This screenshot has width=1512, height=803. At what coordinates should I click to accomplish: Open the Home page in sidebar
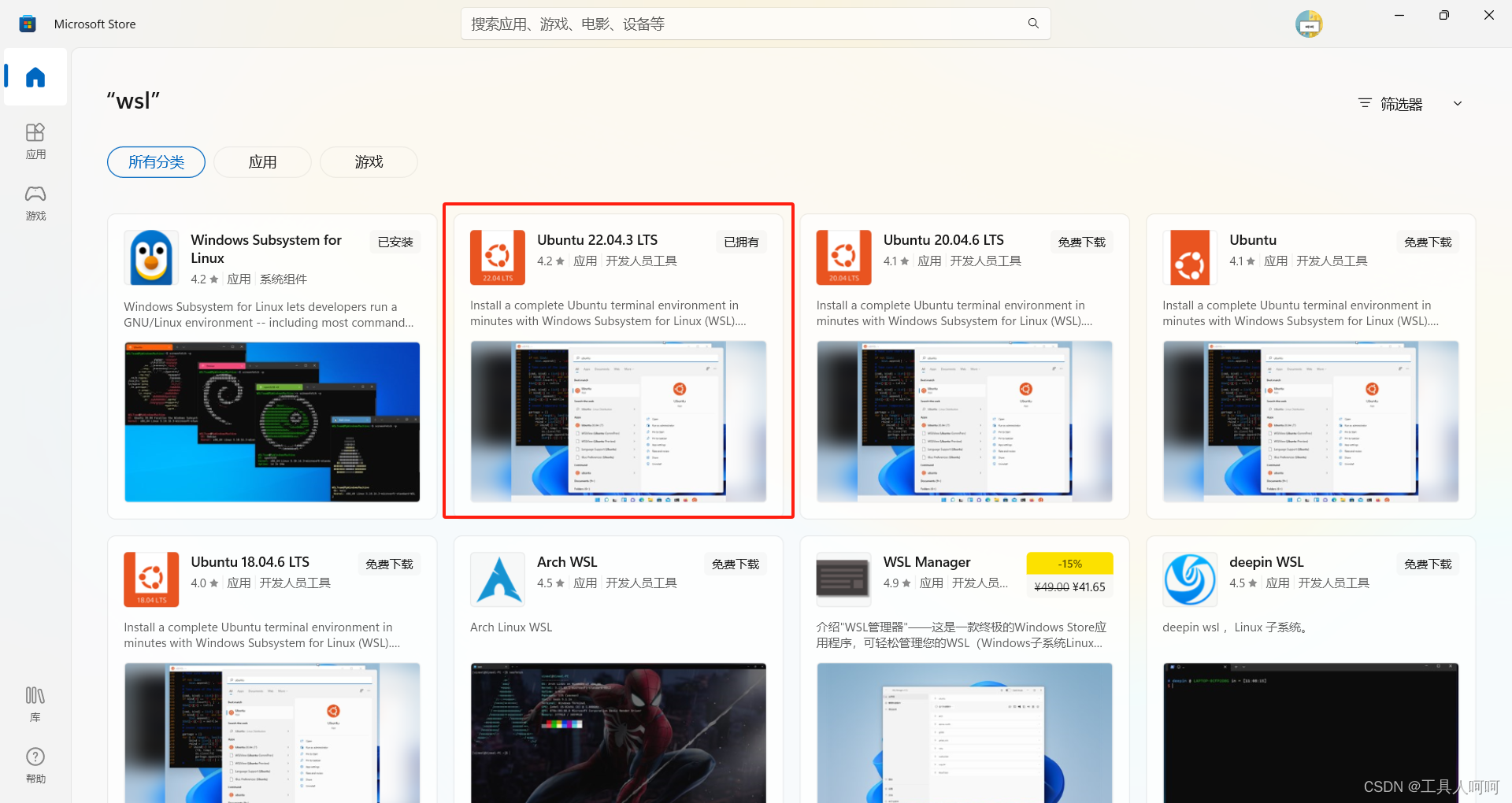click(35, 77)
